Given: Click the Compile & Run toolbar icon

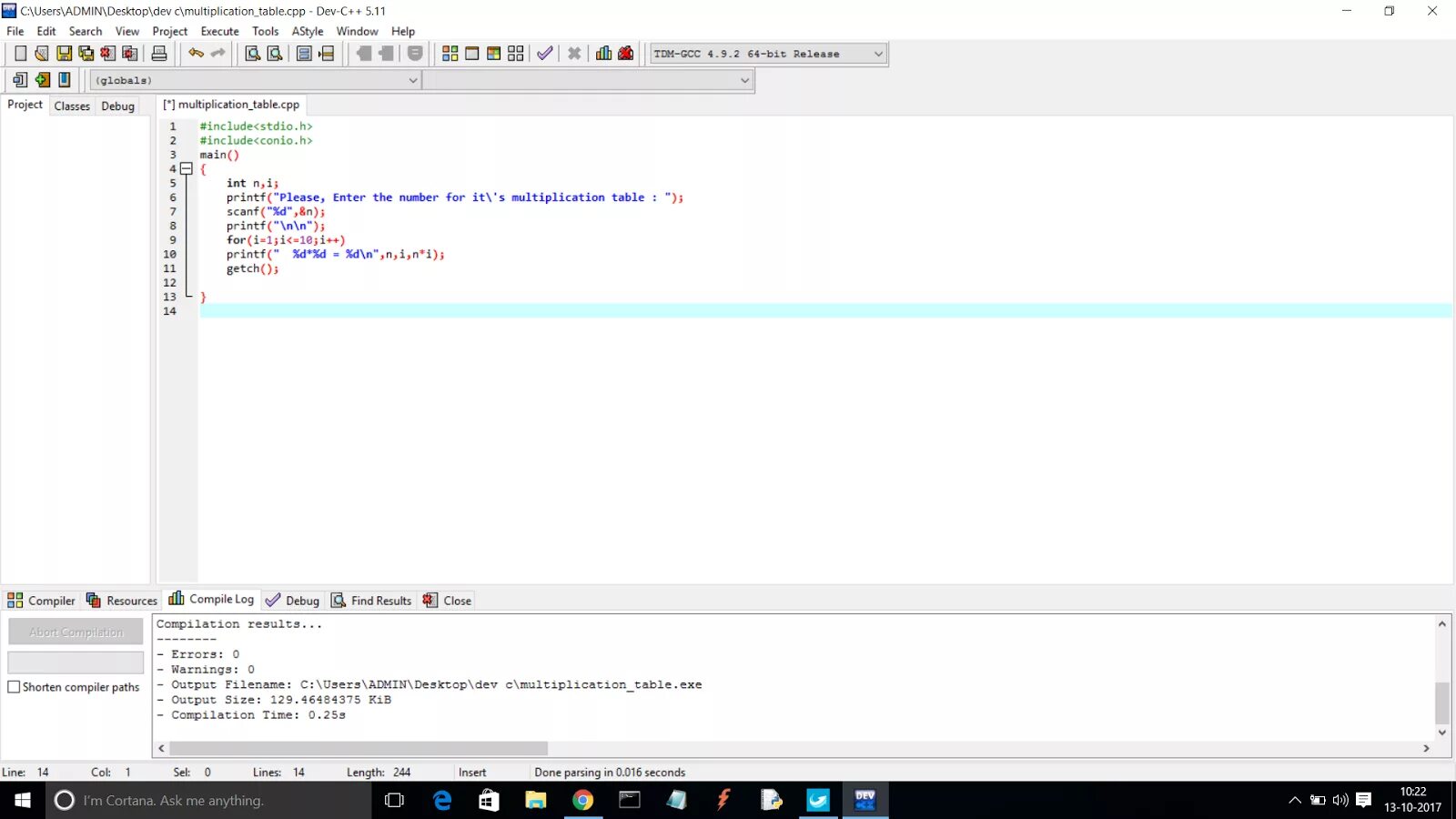Looking at the screenshot, I should [493, 54].
